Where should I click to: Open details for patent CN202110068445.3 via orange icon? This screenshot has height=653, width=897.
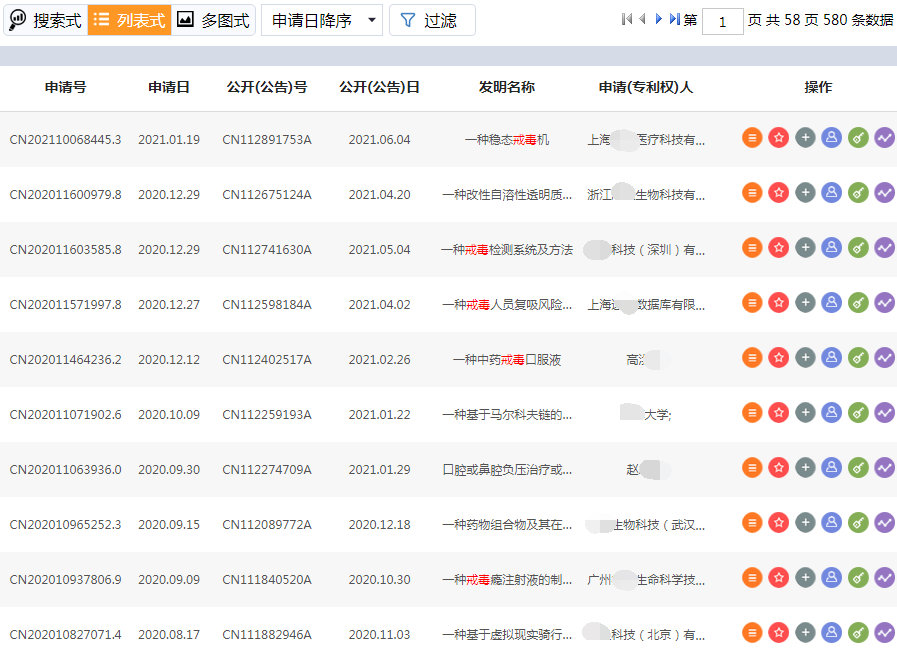pos(752,137)
